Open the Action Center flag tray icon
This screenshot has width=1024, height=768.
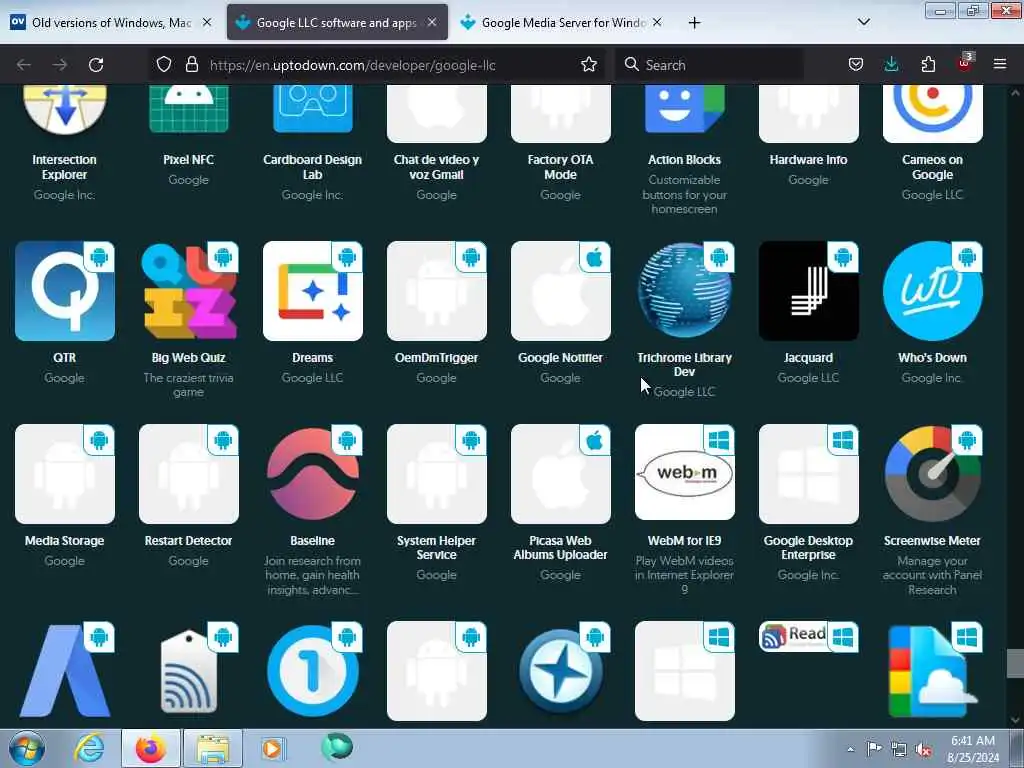click(x=874, y=749)
